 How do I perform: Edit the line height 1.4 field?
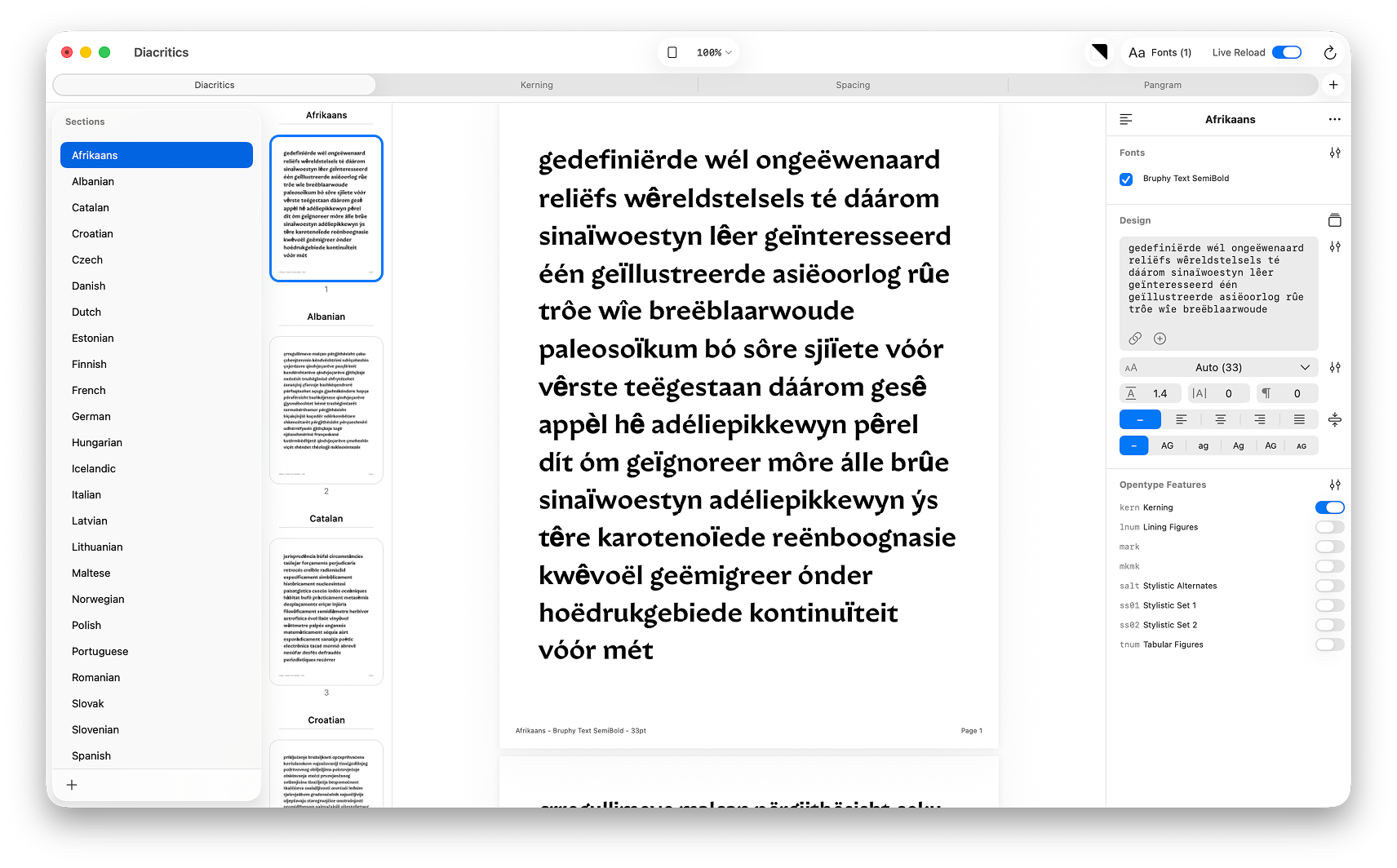1151,393
